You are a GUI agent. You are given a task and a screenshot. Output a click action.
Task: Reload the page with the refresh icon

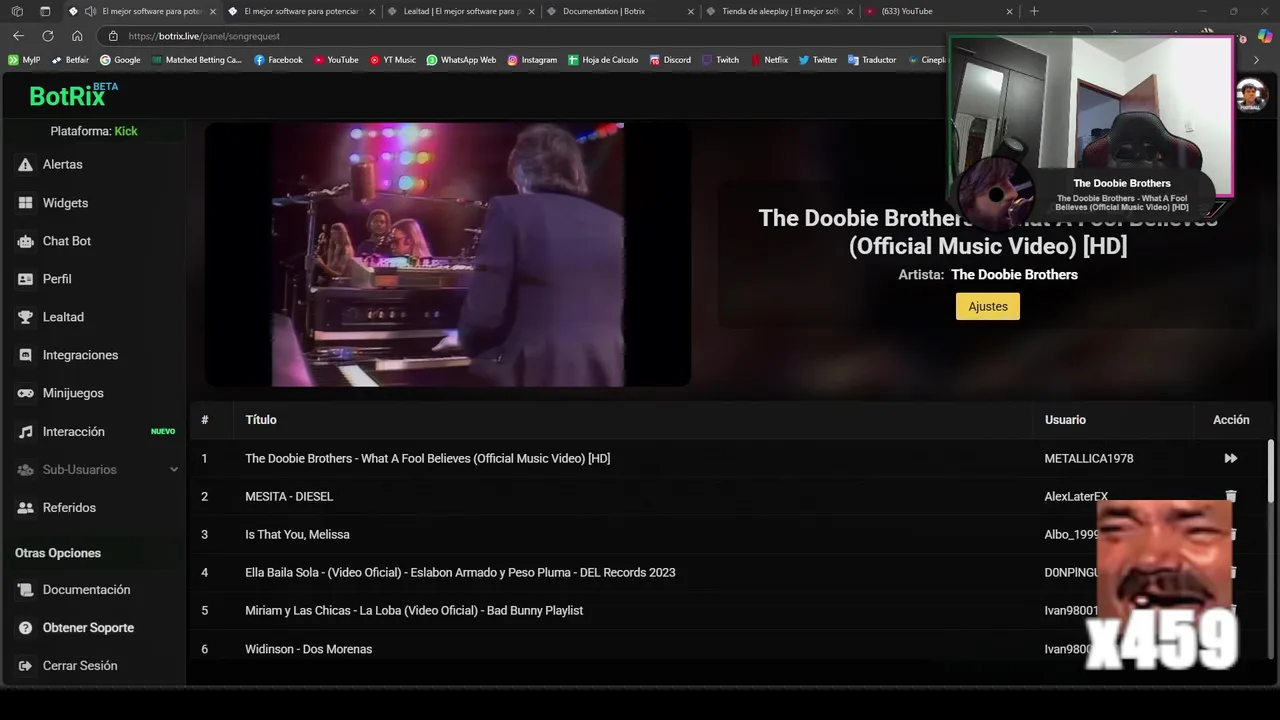click(47, 36)
